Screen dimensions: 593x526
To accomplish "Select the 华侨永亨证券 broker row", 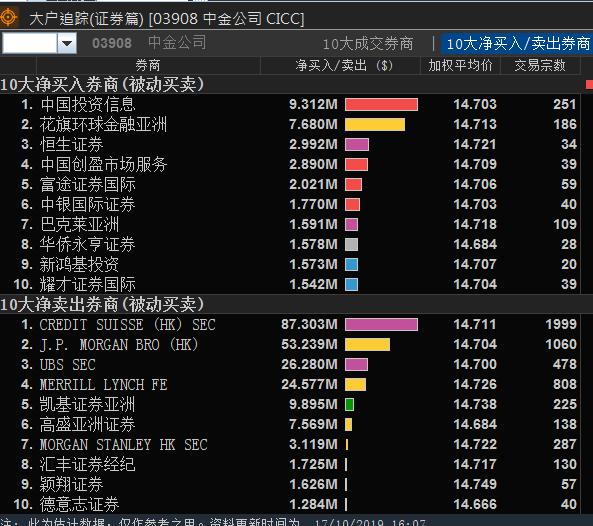I will (290, 244).
